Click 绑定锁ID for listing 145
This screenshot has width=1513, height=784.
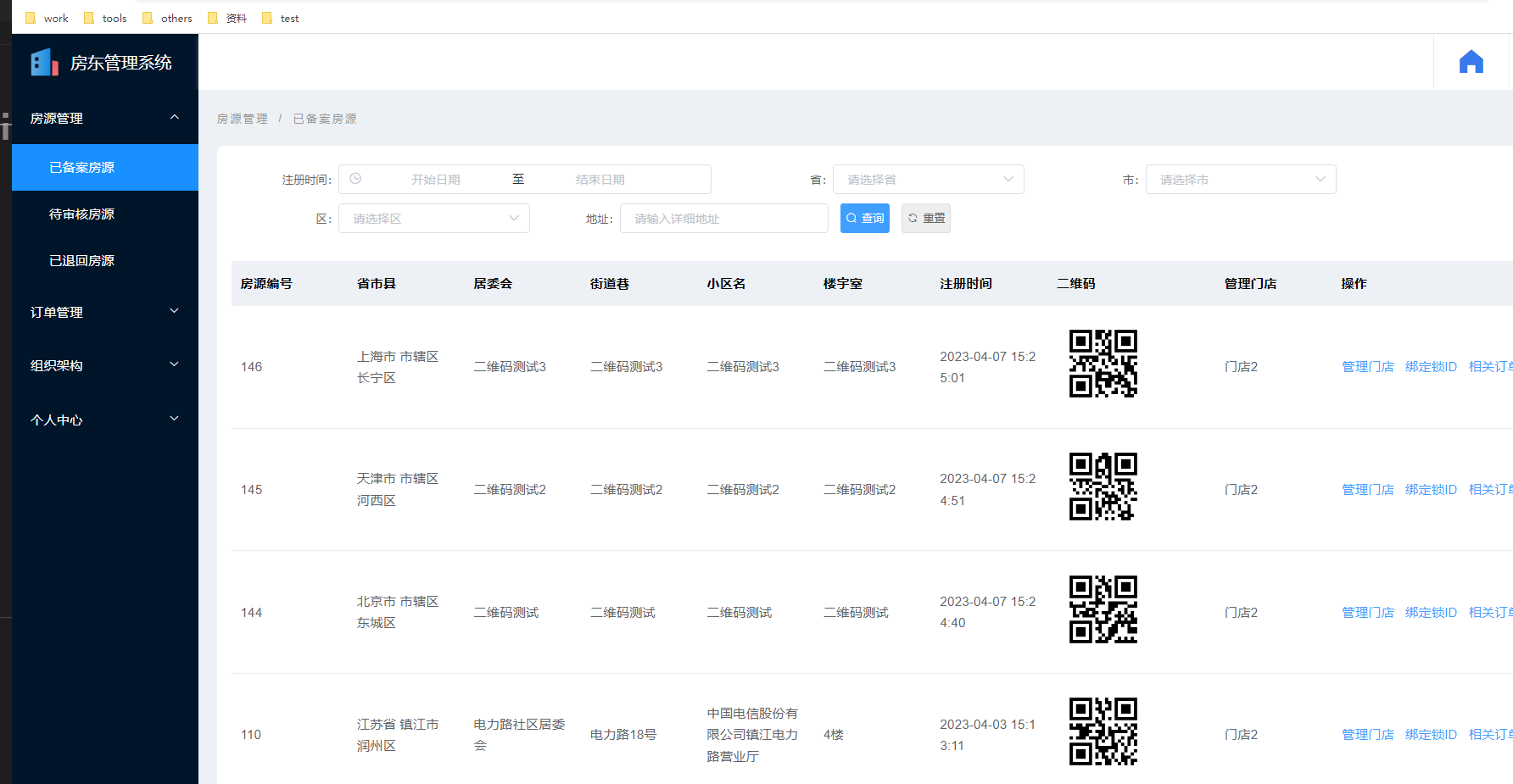point(1431,489)
